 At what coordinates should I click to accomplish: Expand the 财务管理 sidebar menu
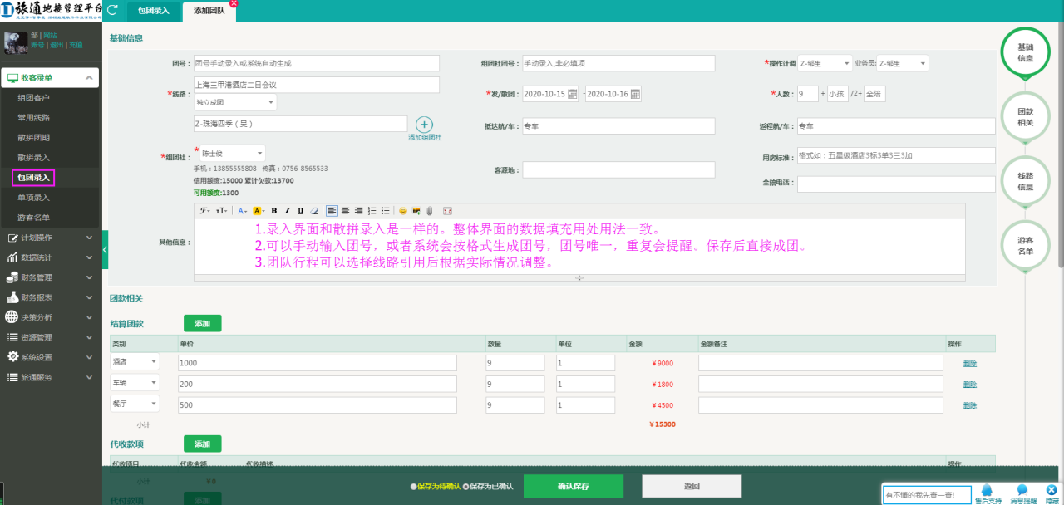50,277
